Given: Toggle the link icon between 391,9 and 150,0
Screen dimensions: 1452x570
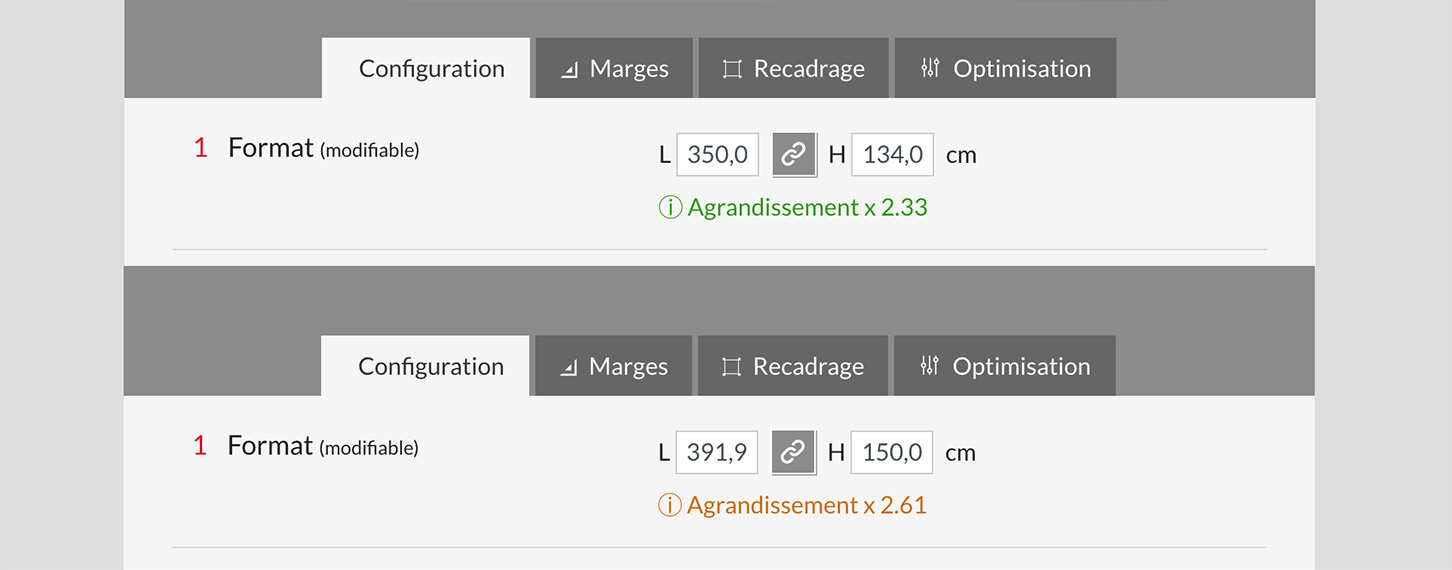Looking at the screenshot, I should coord(793,453).
